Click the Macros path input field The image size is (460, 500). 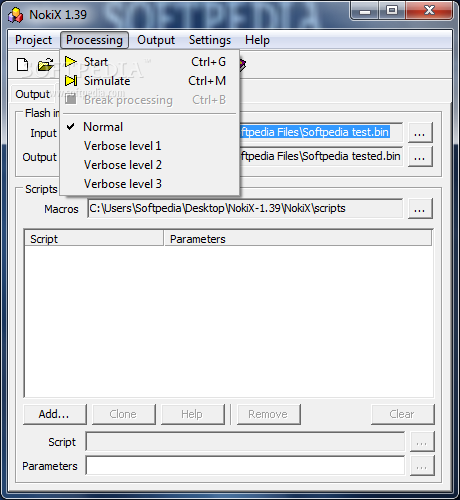245,209
